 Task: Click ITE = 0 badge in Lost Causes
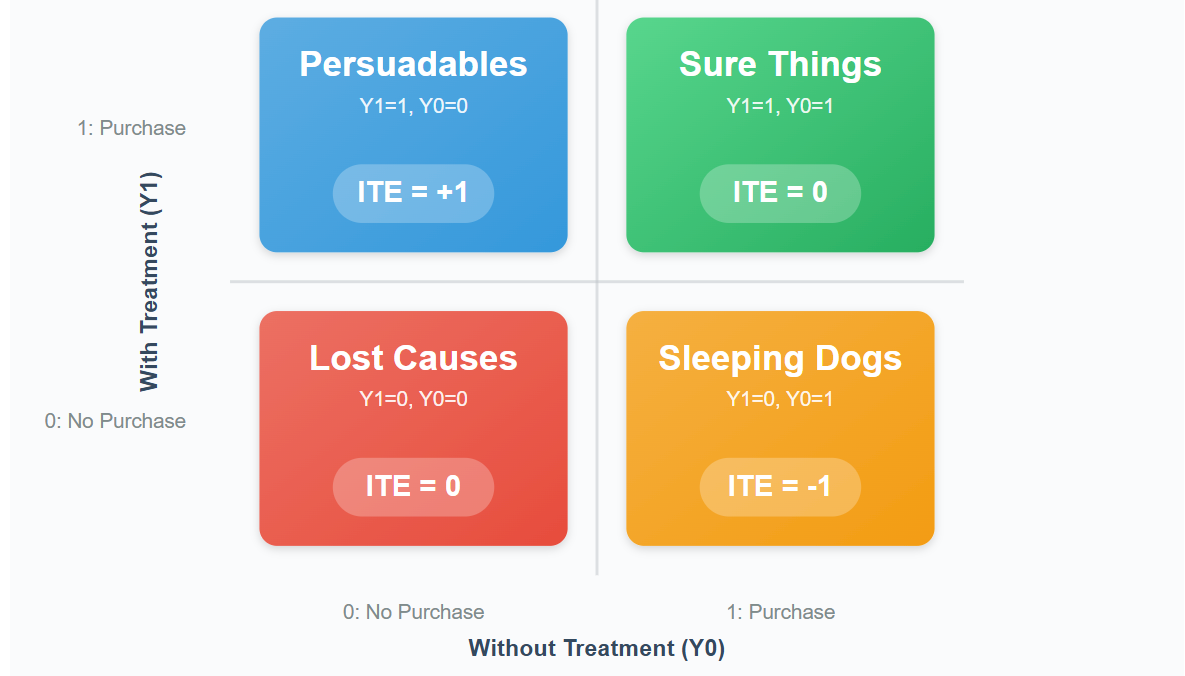coord(413,487)
